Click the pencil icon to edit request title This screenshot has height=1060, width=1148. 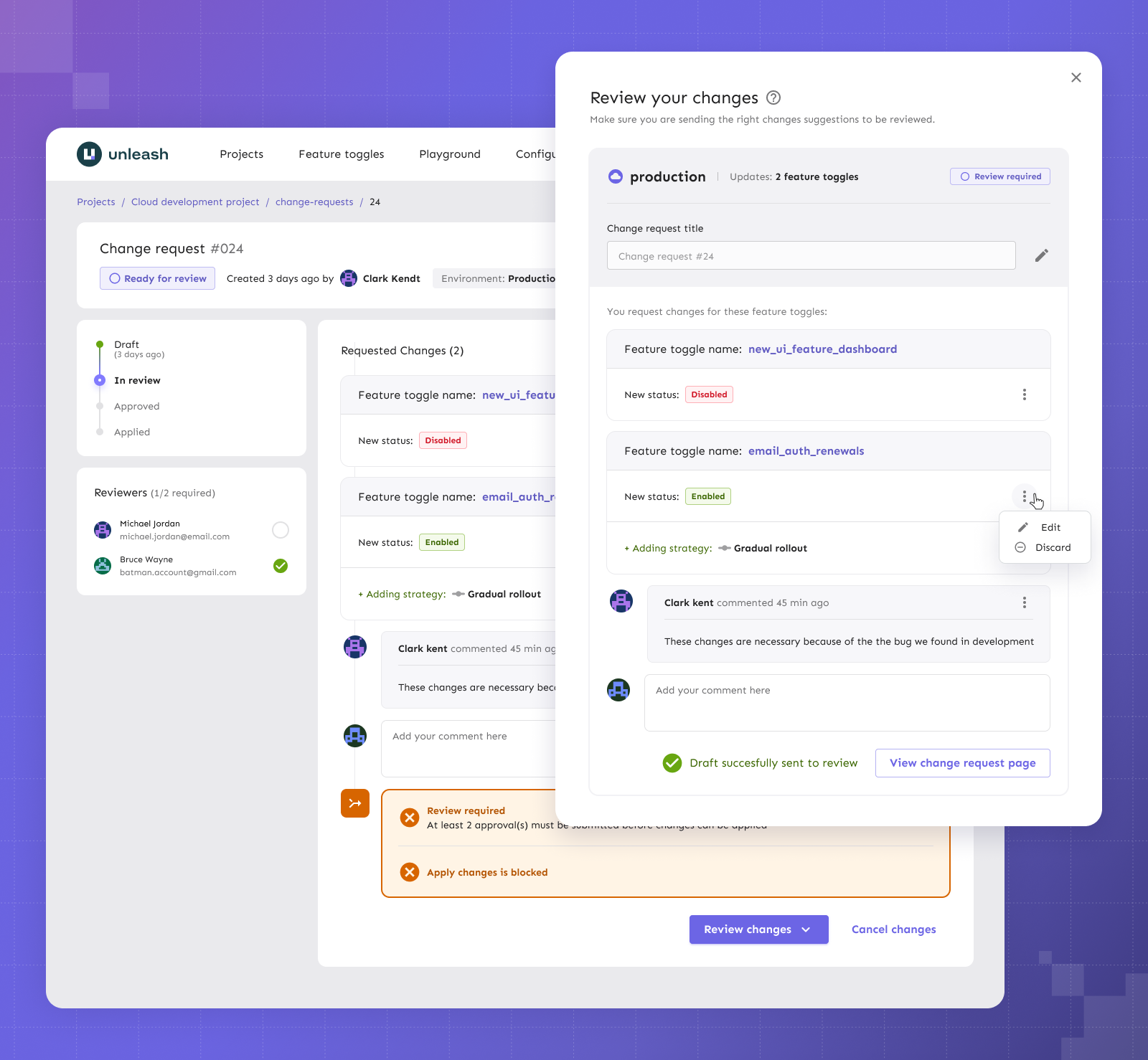1042,255
